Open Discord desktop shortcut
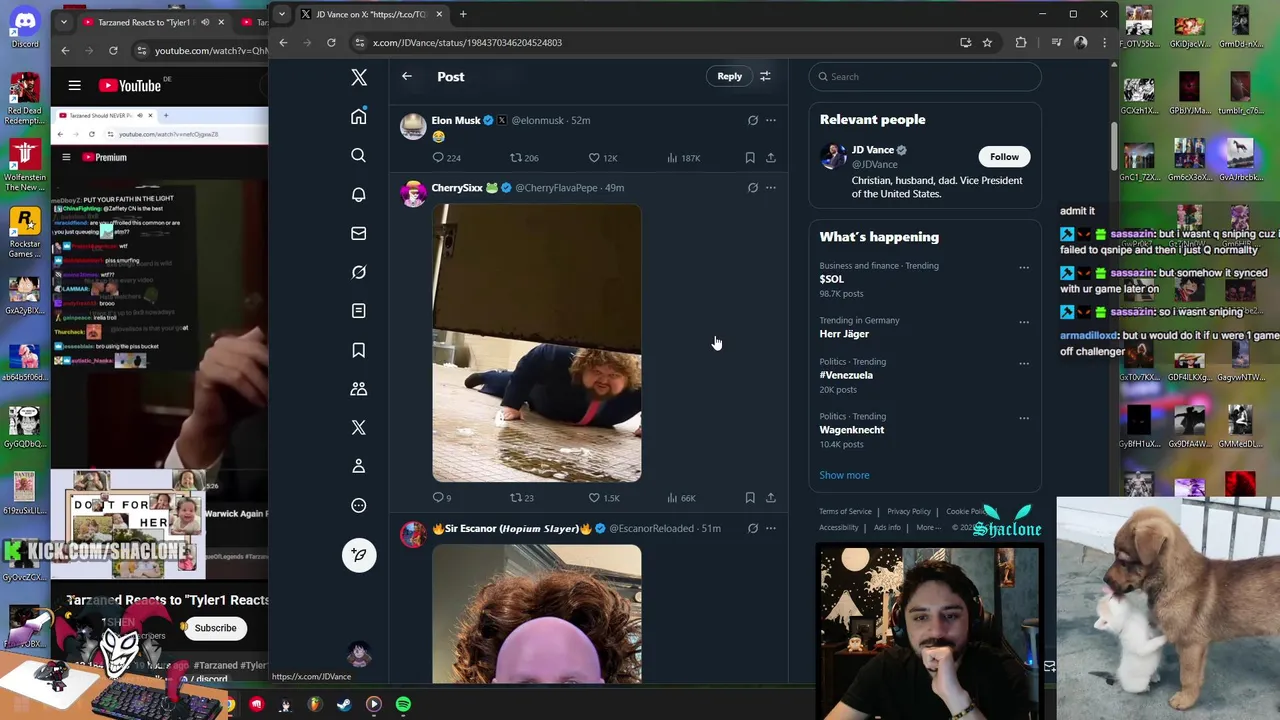The image size is (1280, 720). pos(25,28)
